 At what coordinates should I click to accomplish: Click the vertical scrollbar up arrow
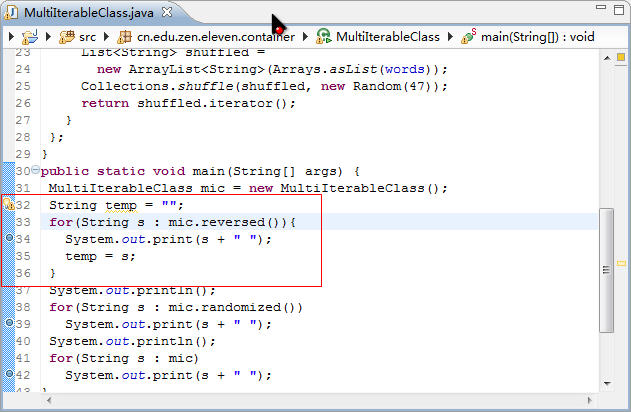point(607,59)
